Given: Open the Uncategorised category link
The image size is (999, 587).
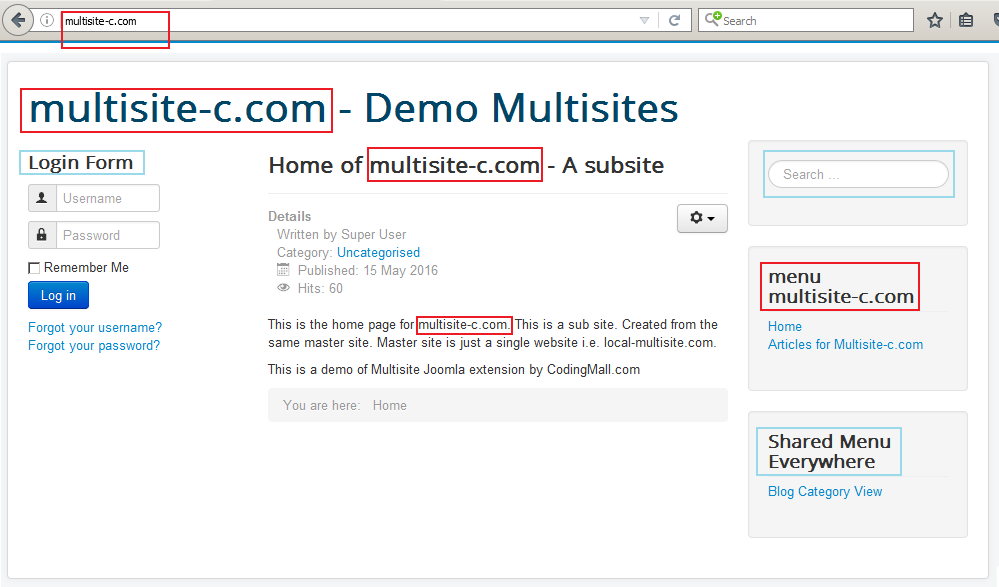Looking at the screenshot, I should coord(378,252).
